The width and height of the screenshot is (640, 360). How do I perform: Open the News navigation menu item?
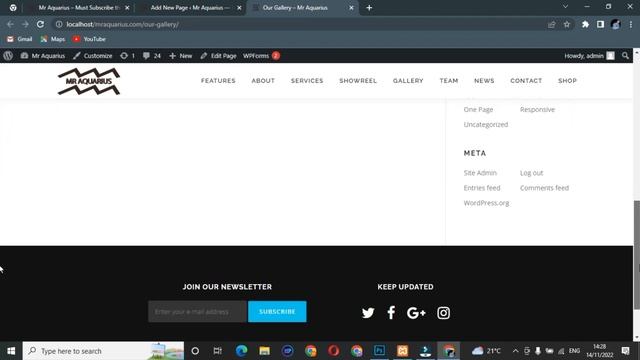pos(484,81)
